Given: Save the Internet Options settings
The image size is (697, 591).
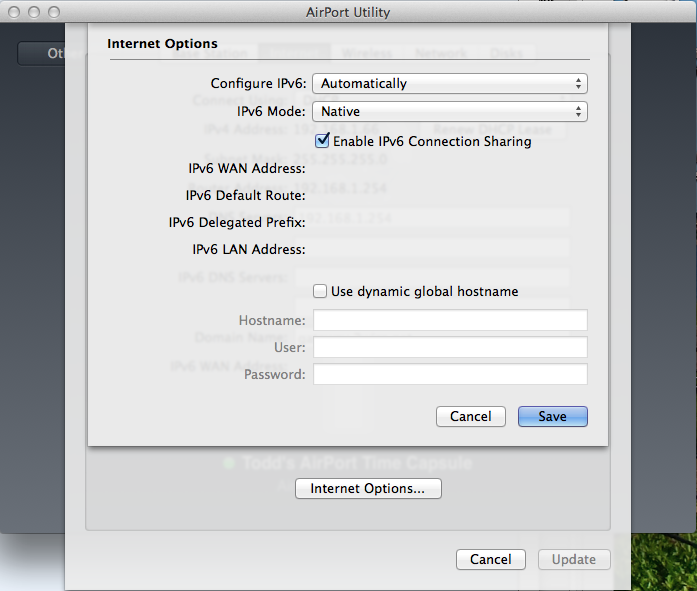Looking at the screenshot, I should click(553, 416).
